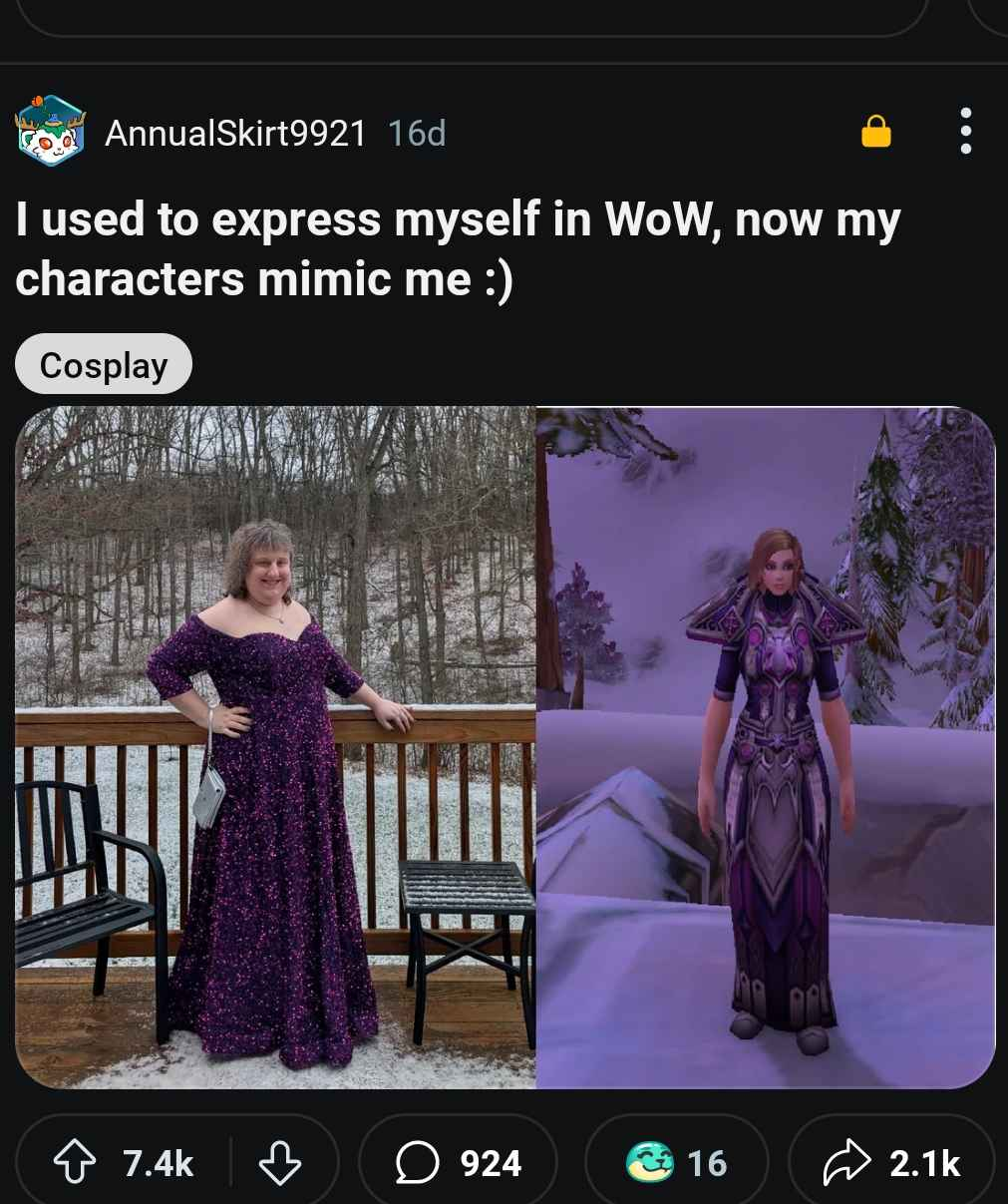Share the post via the 2.1k arrow
The height and width of the screenshot is (1204, 1008).
click(x=891, y=1163)
